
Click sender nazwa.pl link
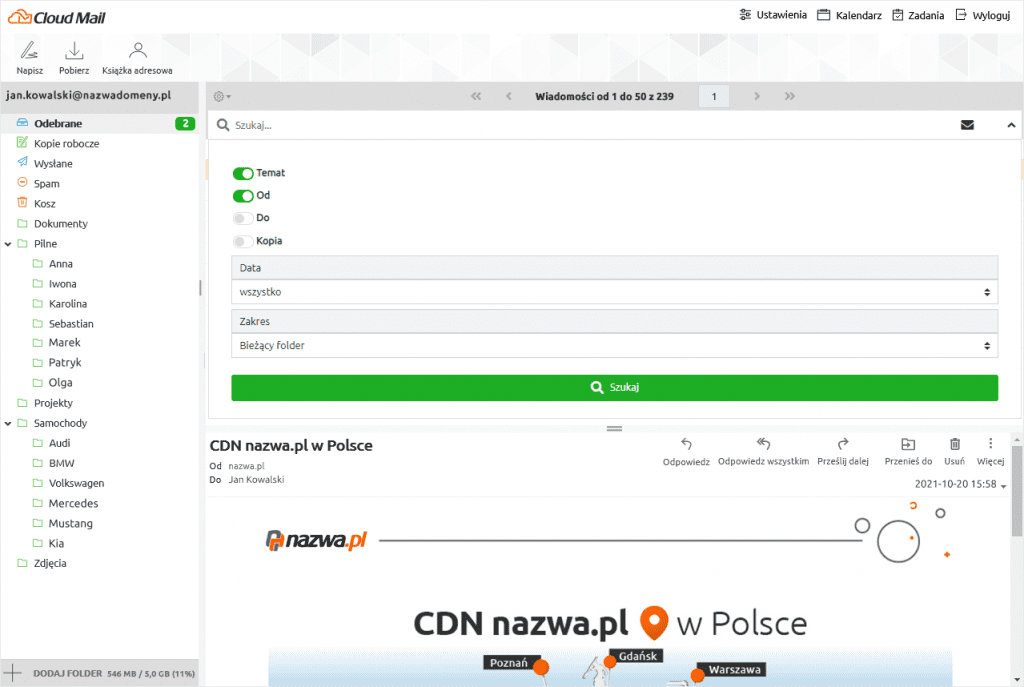click(246, 466)
